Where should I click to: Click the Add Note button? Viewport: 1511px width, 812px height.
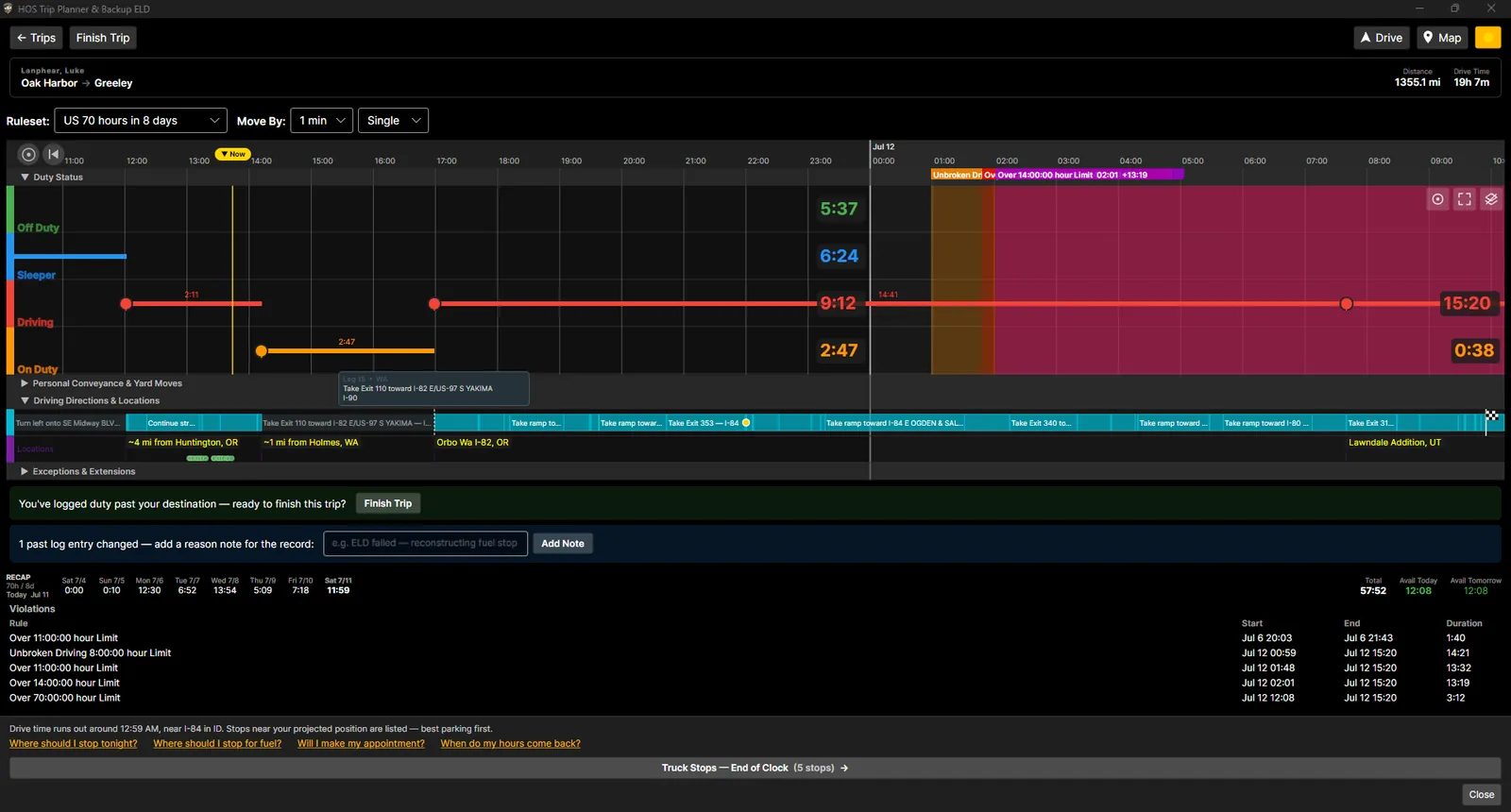tap(563, 544)
